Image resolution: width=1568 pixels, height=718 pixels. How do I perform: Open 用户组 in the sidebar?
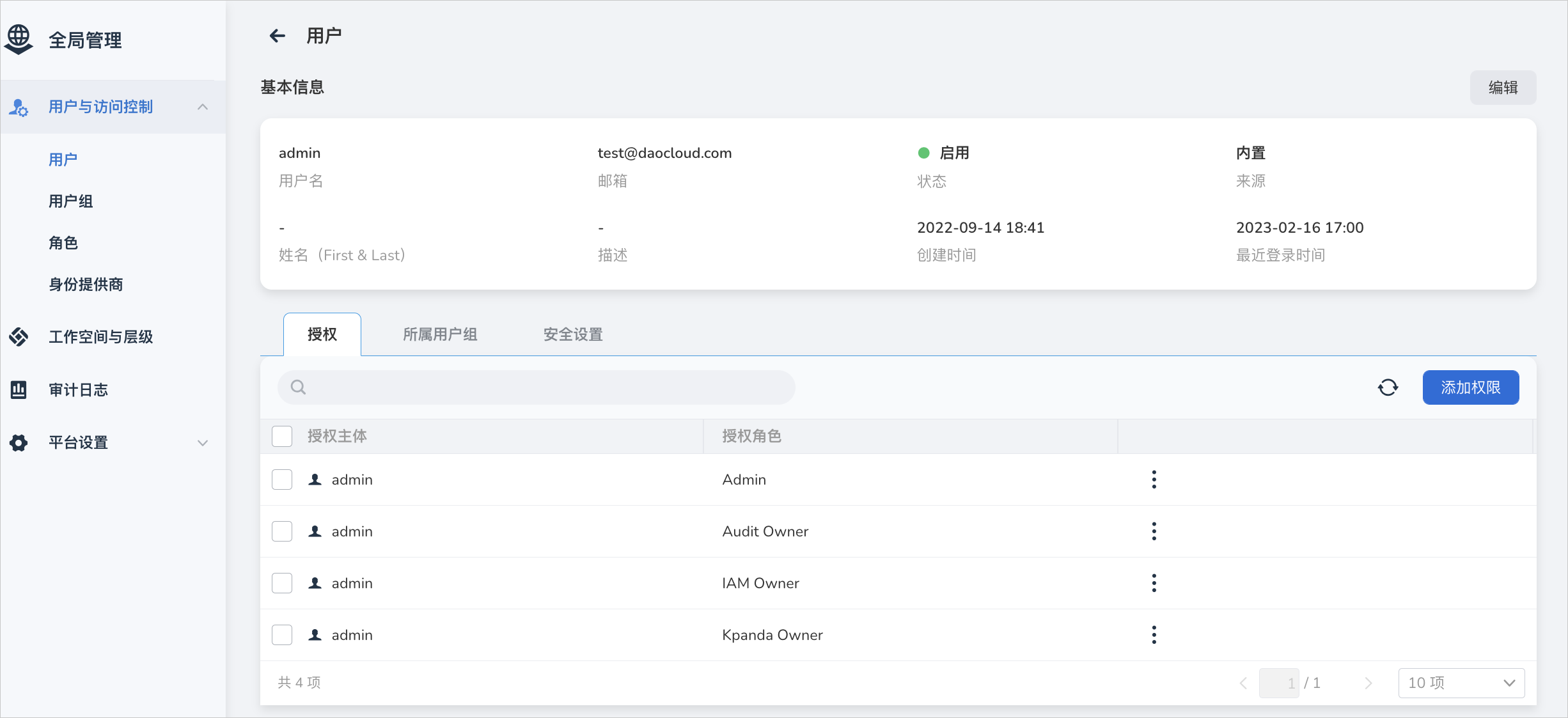click(x=70, y=201)
